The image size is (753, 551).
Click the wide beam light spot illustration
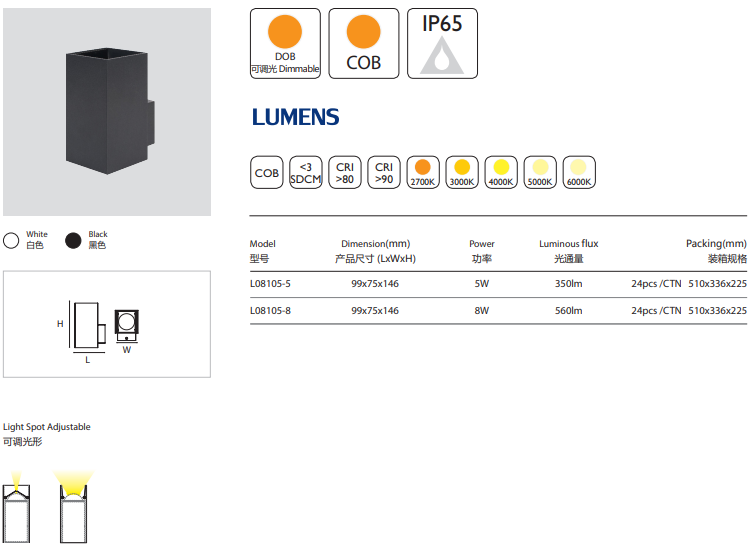[72, 508]
